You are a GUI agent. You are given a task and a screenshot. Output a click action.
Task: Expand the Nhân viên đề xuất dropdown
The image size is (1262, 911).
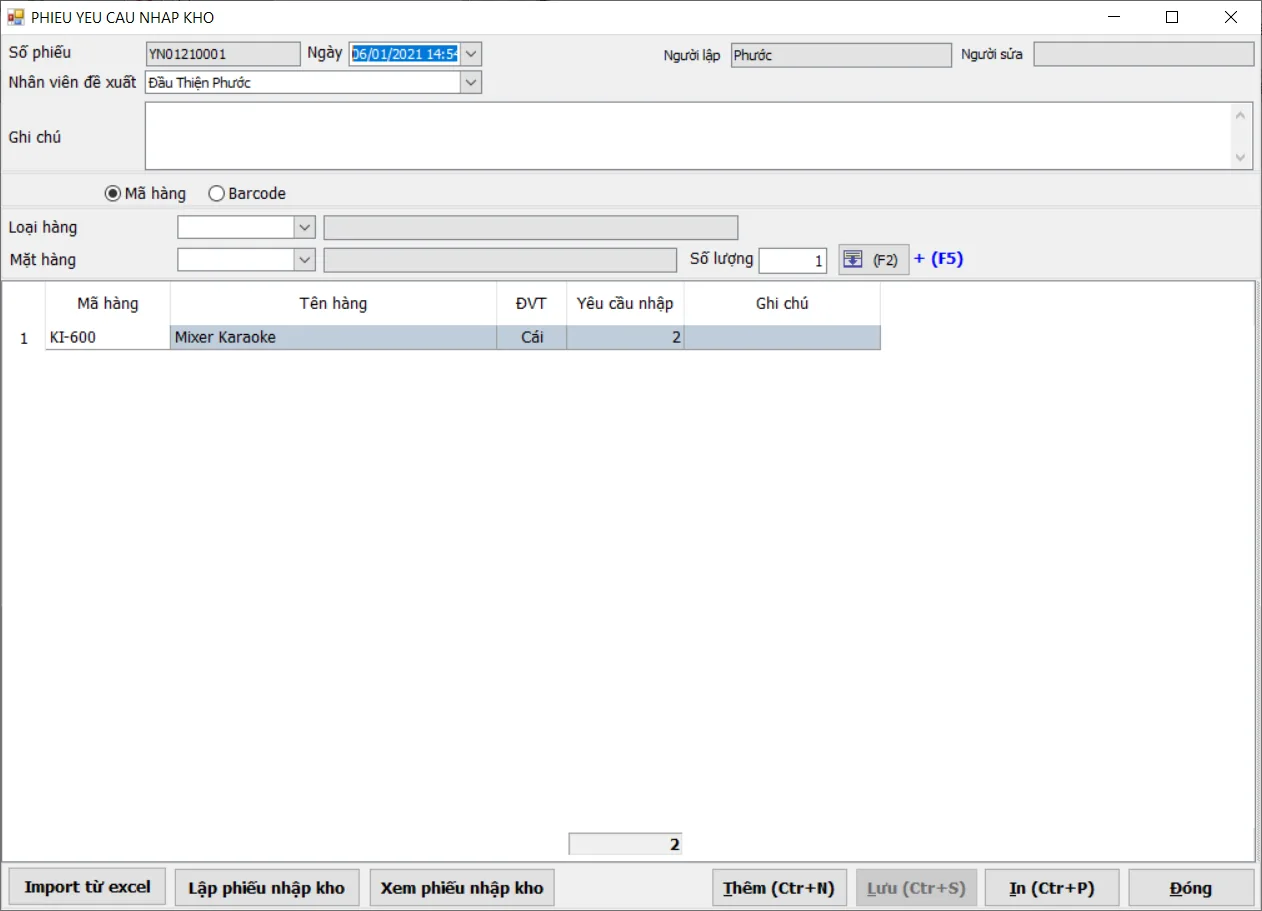click(471, 83)
